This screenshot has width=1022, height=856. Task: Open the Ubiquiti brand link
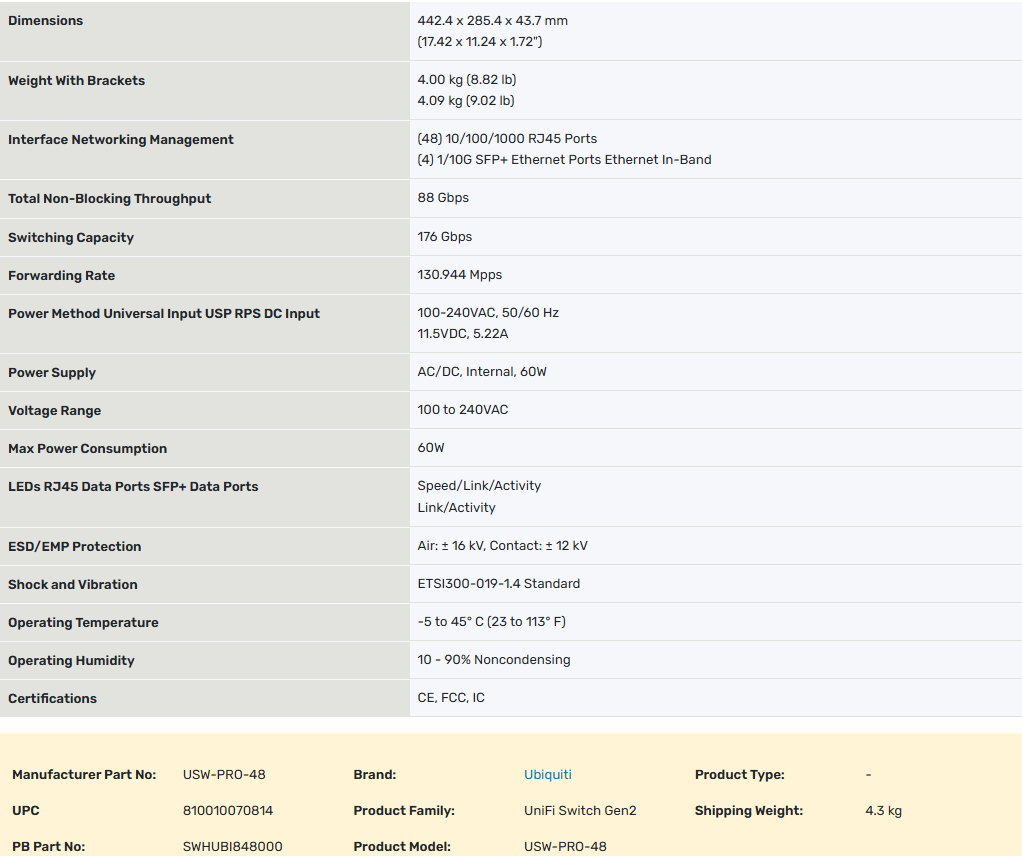547,775
